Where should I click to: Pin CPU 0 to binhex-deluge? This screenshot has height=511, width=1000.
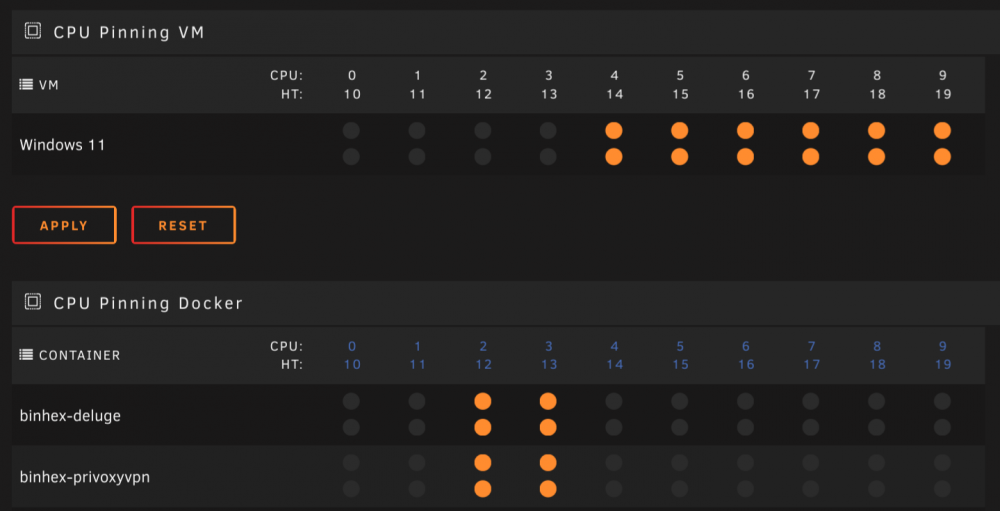click(351, 401)
